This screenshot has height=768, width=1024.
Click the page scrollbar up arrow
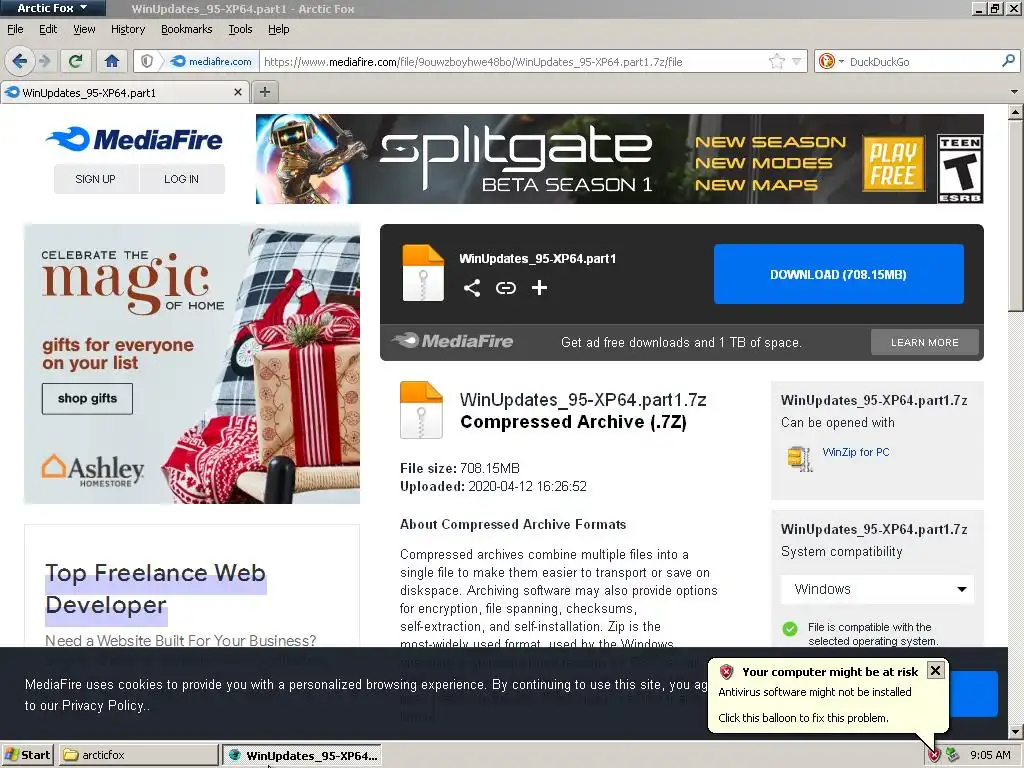pos(1016,112)
